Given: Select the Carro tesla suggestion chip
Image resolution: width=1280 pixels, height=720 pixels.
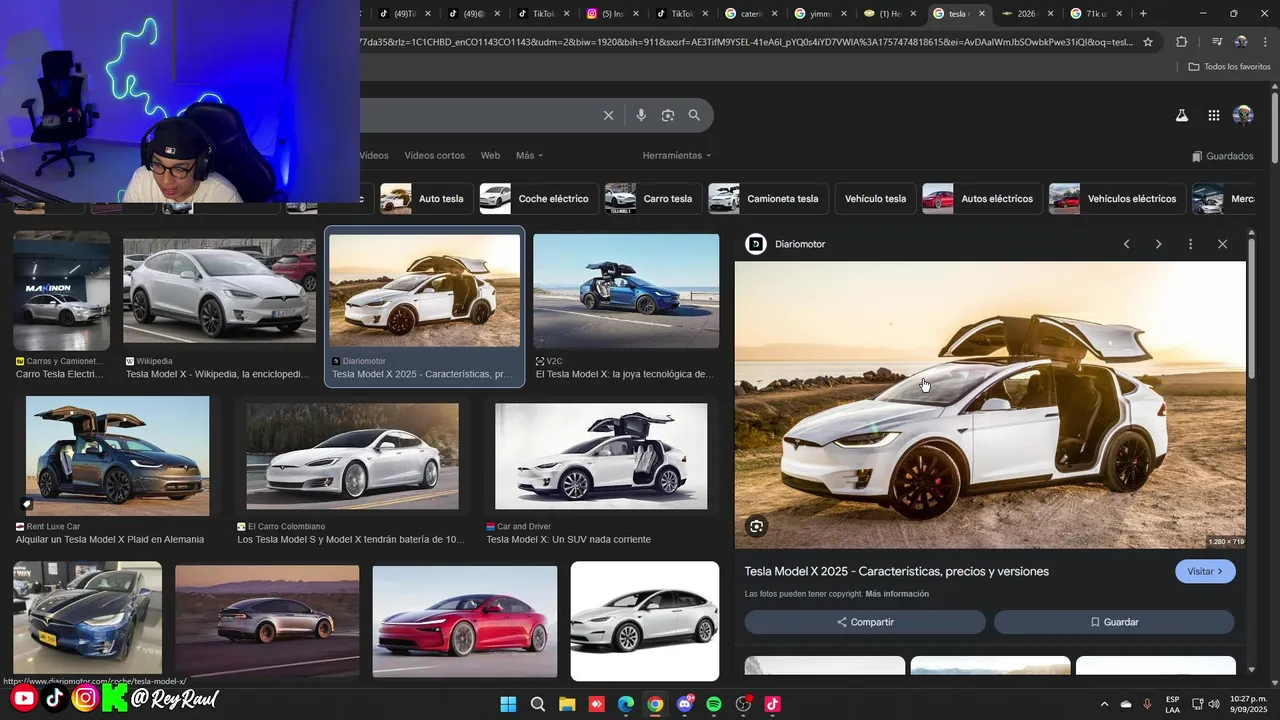Looking at the screenshot, I should 651,199.
